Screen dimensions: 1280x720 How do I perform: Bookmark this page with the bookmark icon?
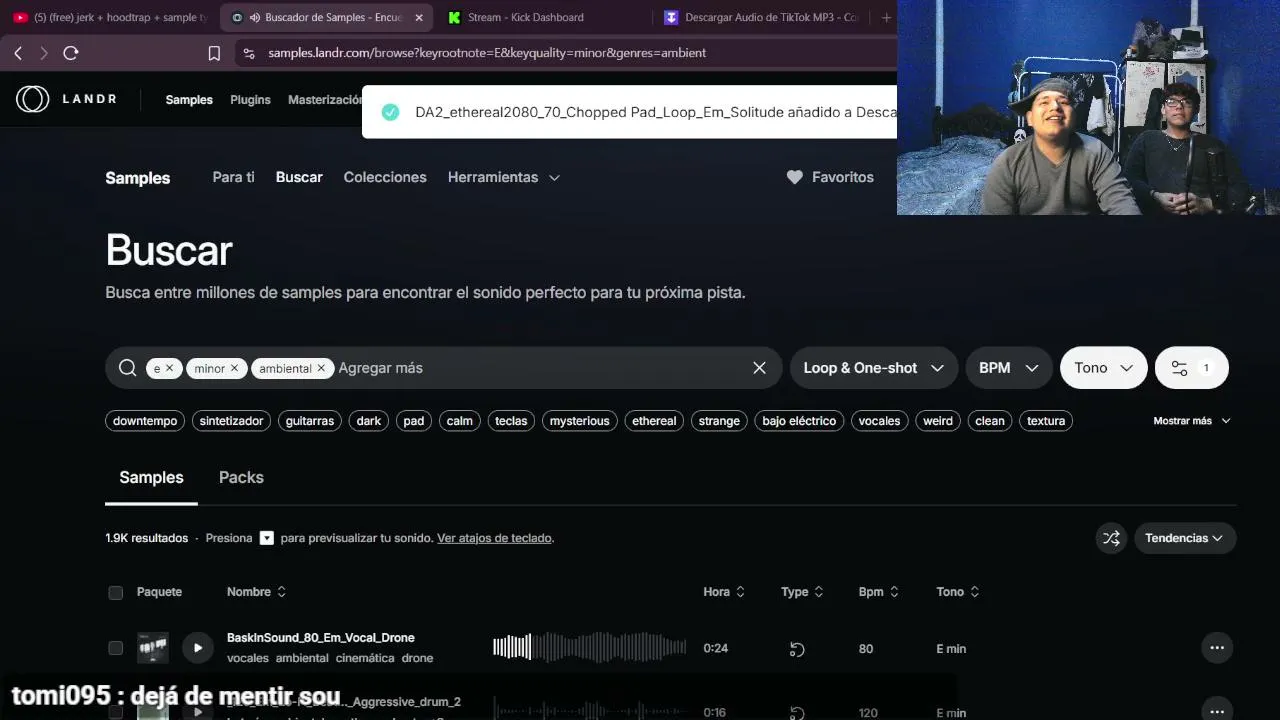point(214,53)
